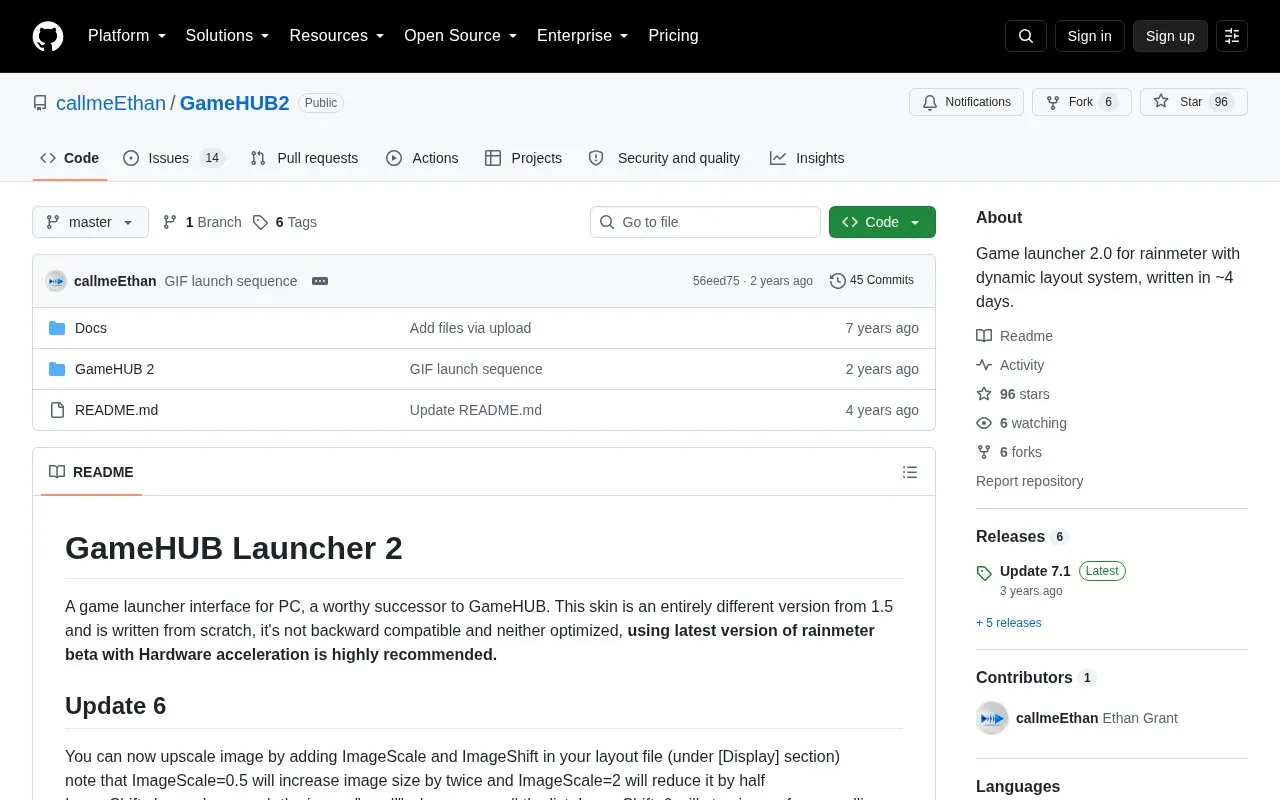Open the Update 7.1 release
The width and height of the screenshot is (1280, 800).
1035,571
